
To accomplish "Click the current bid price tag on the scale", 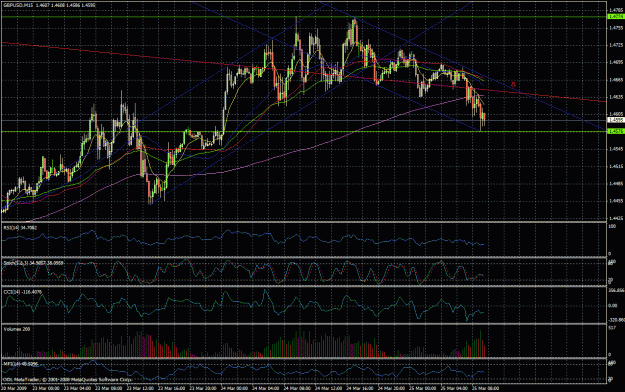I will tap(616, 120).
